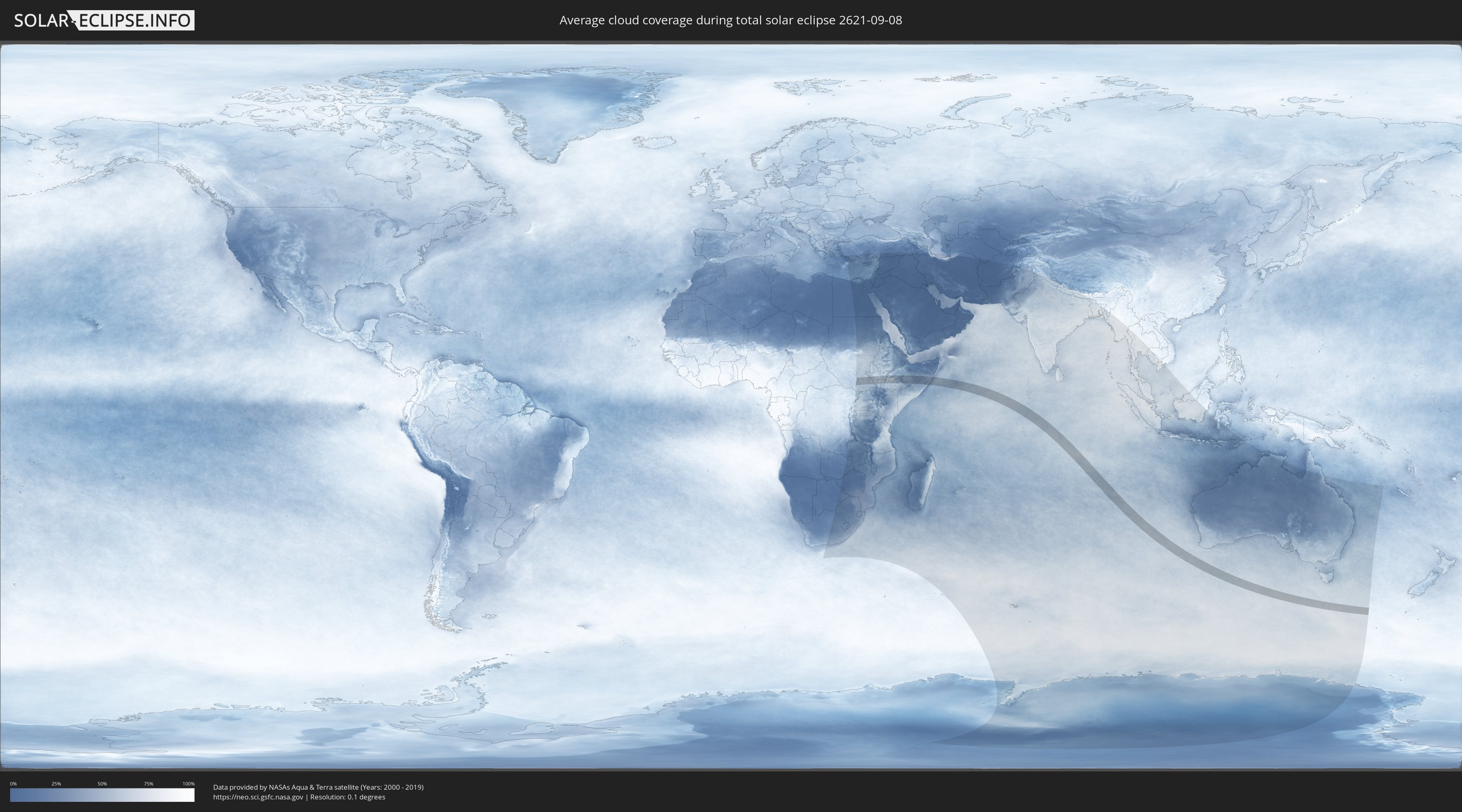Click the SOLAR-ECLIPSE.INFO logo
Image resolution: width=1462 pixels, height=812 pixels.
pyautogui.click(x=104, y=20)
